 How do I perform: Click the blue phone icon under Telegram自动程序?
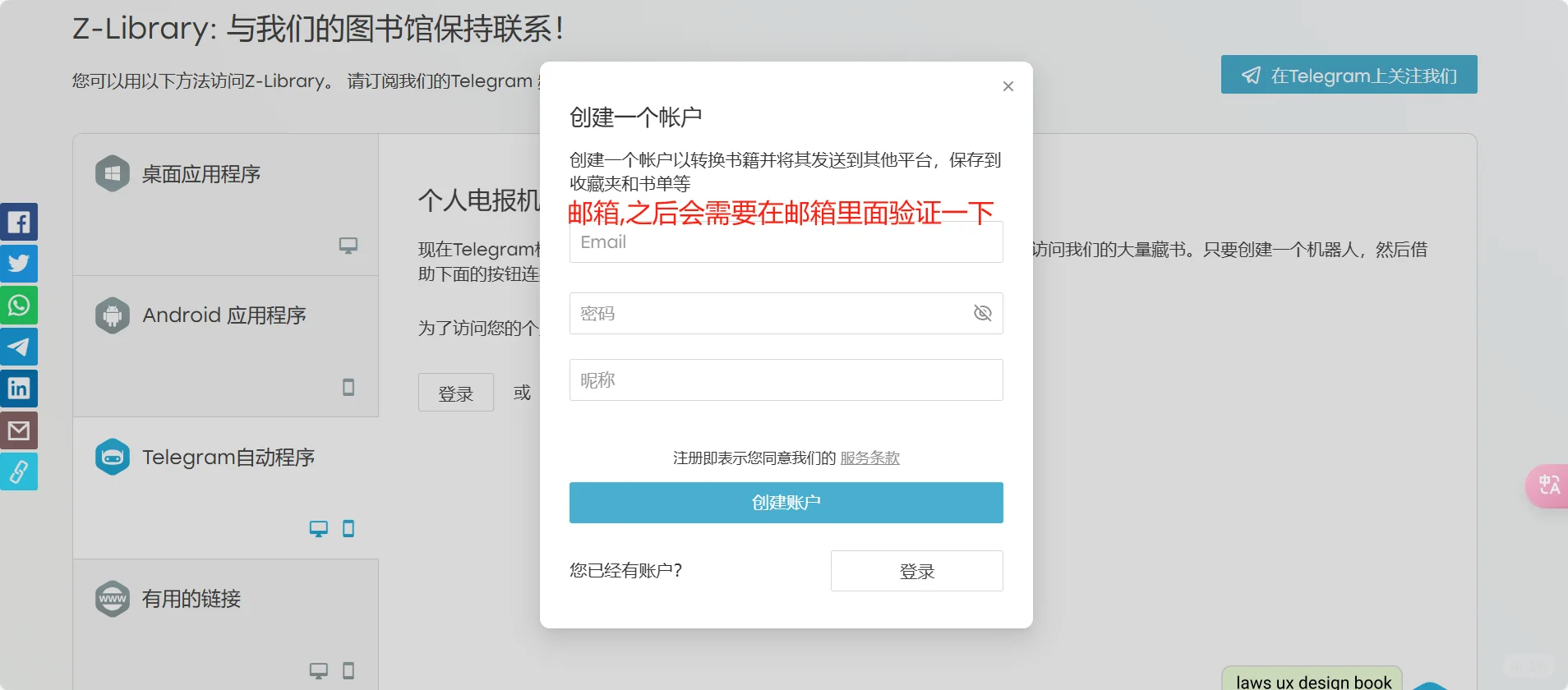(348, 529)
